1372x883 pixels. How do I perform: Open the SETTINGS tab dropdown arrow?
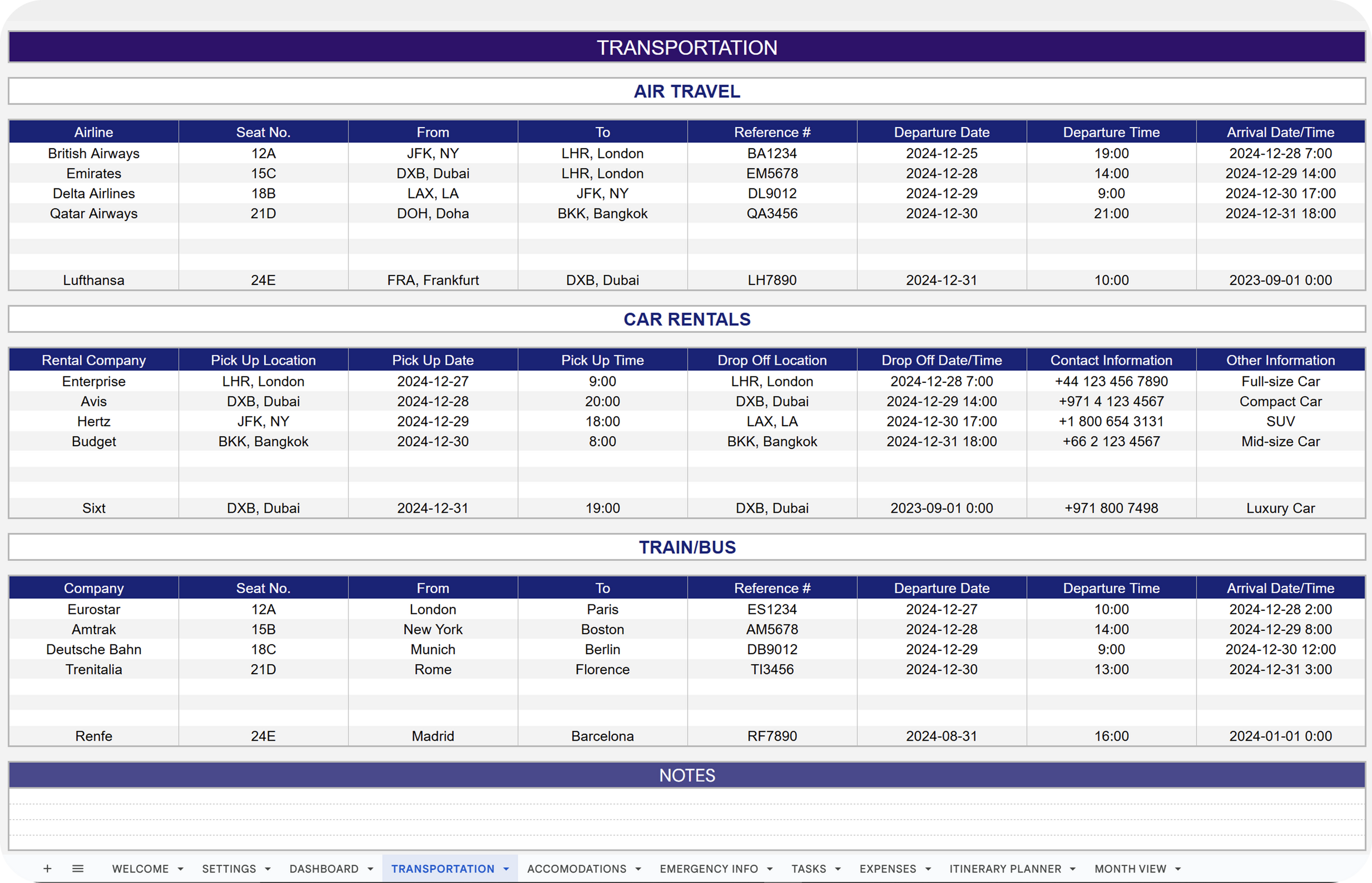click(x=268, y=869)
